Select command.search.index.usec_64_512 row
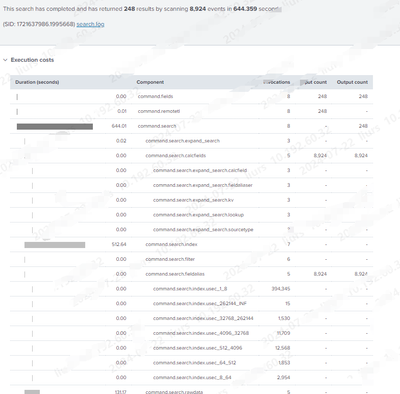The width and height of the screenshot is (400, 394). click(x=194, y=363)
